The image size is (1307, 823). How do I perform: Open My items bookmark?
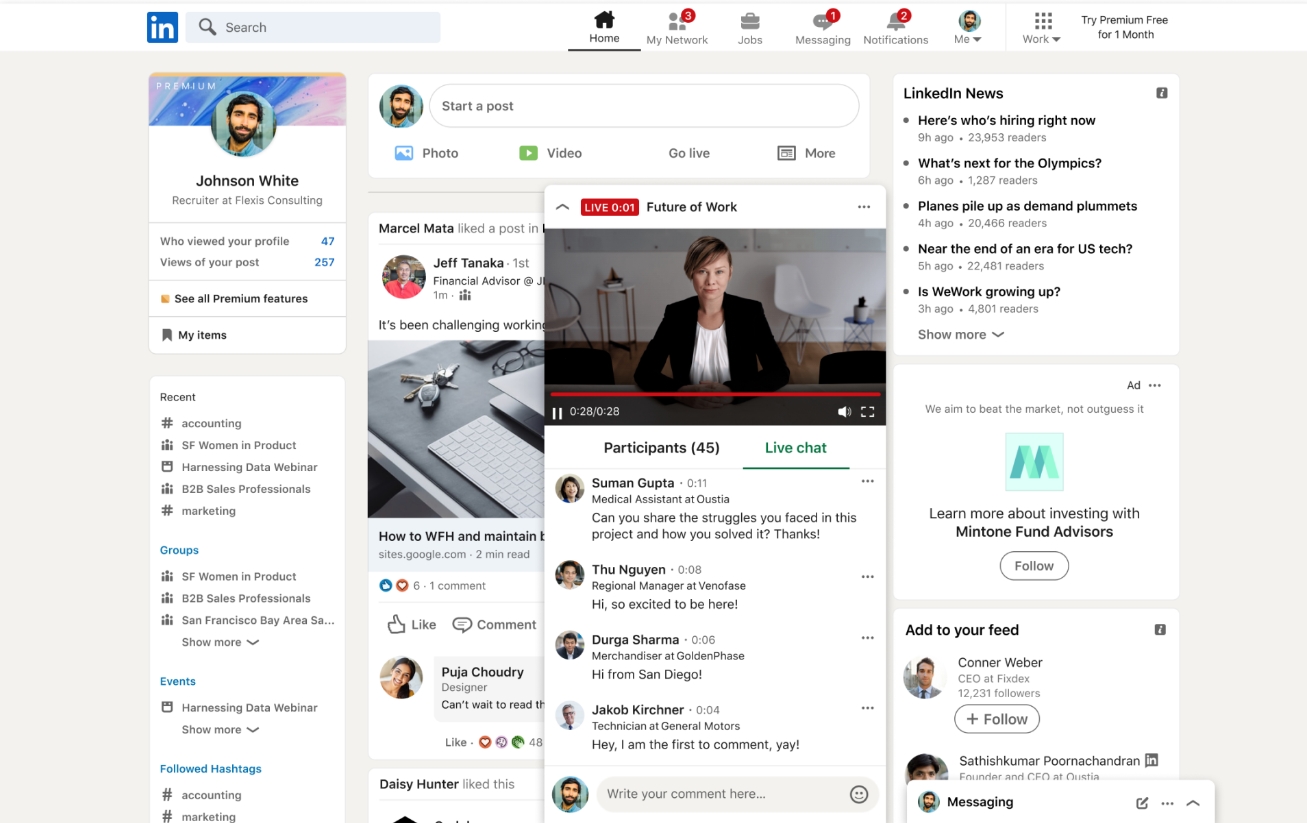coord(194,335)
